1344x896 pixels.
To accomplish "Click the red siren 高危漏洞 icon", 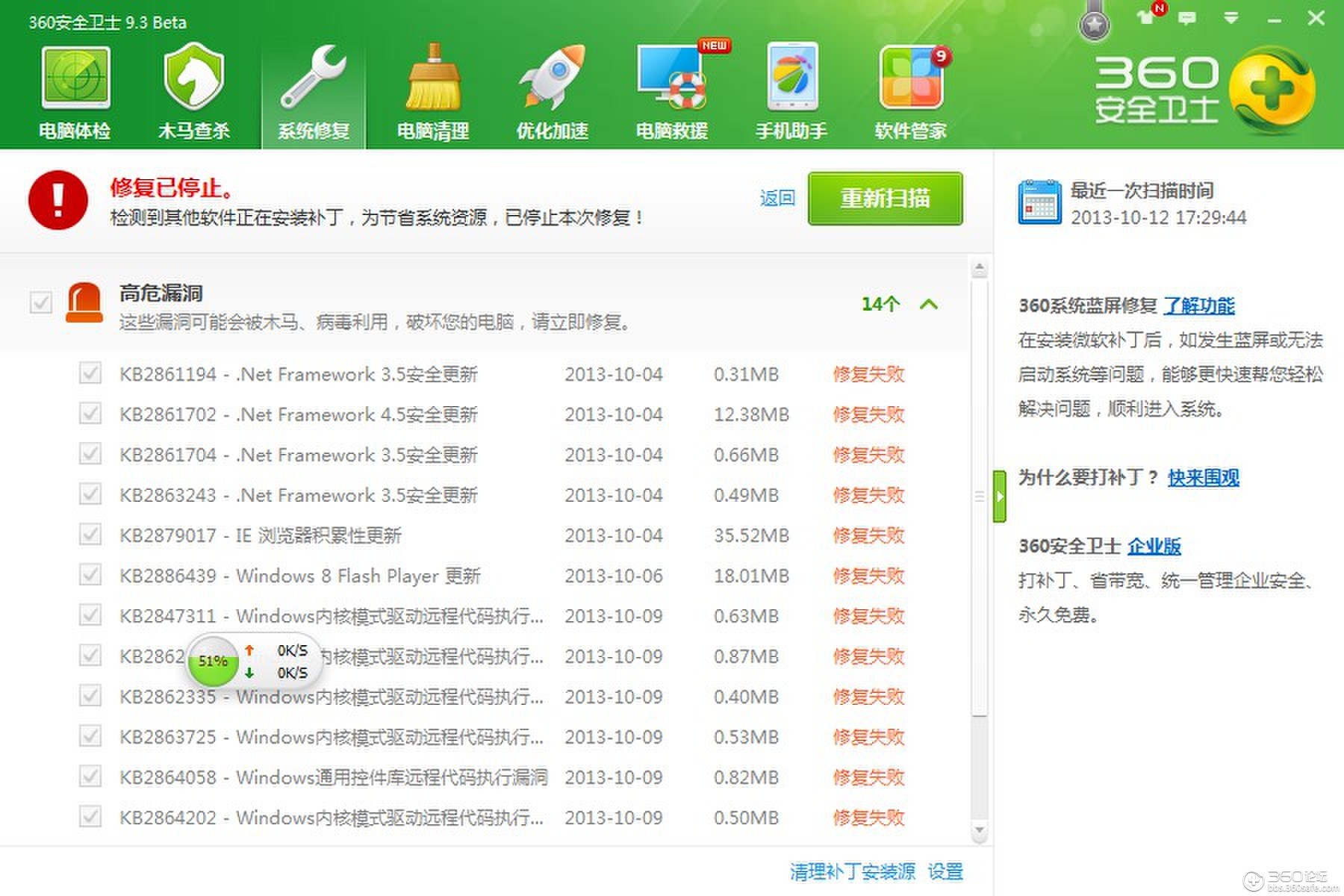I will tap(84, 303).
